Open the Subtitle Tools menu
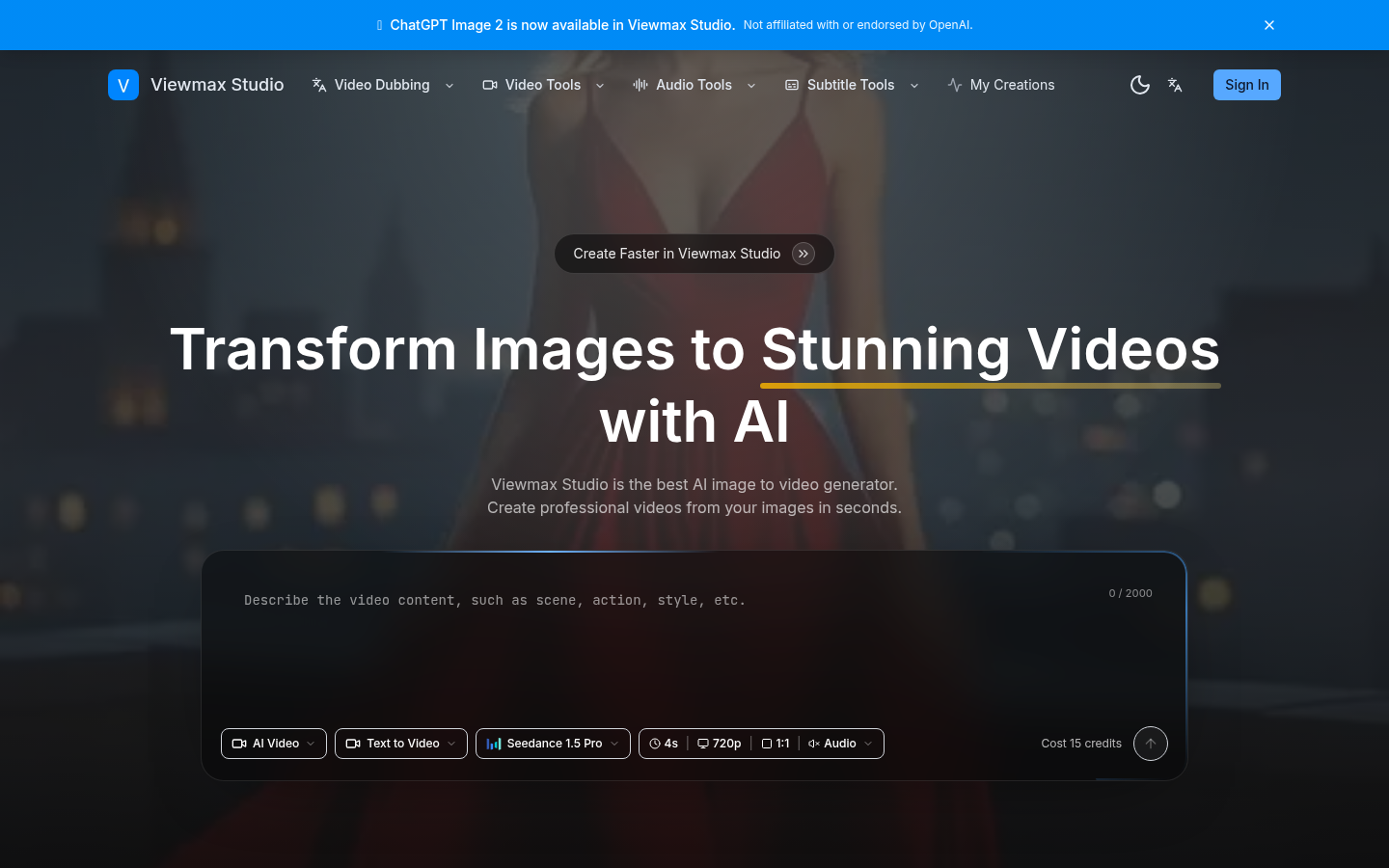Viewport: 1389px width, 868px height. [x=852, y=85]
